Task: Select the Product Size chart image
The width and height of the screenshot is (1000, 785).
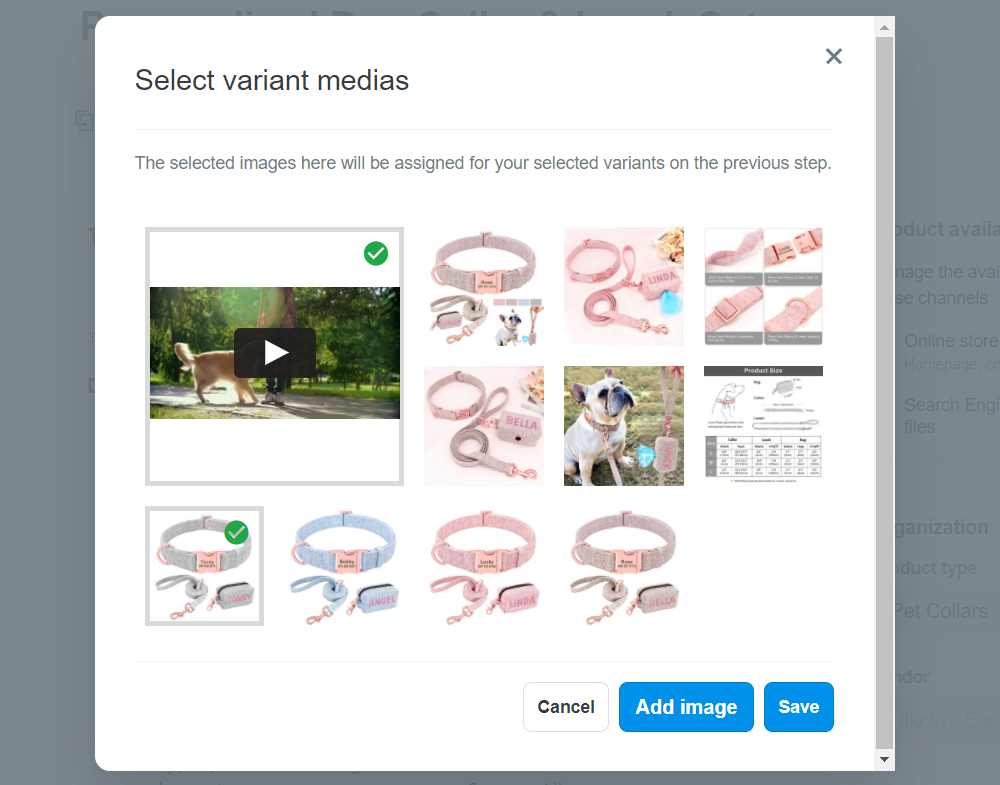Action: [763, 426]
